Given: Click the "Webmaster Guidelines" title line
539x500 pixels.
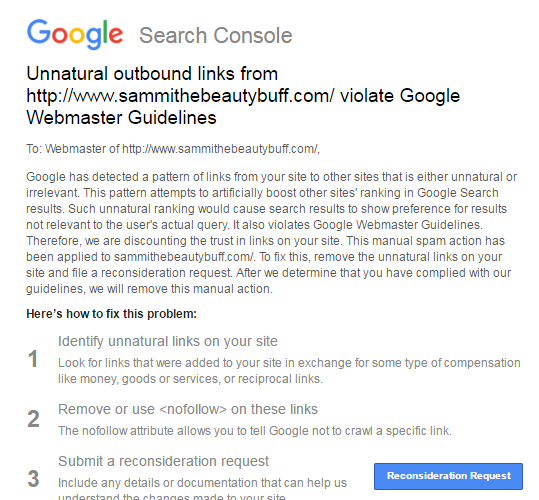Looking at the screenshot, I should pos(121,118).
